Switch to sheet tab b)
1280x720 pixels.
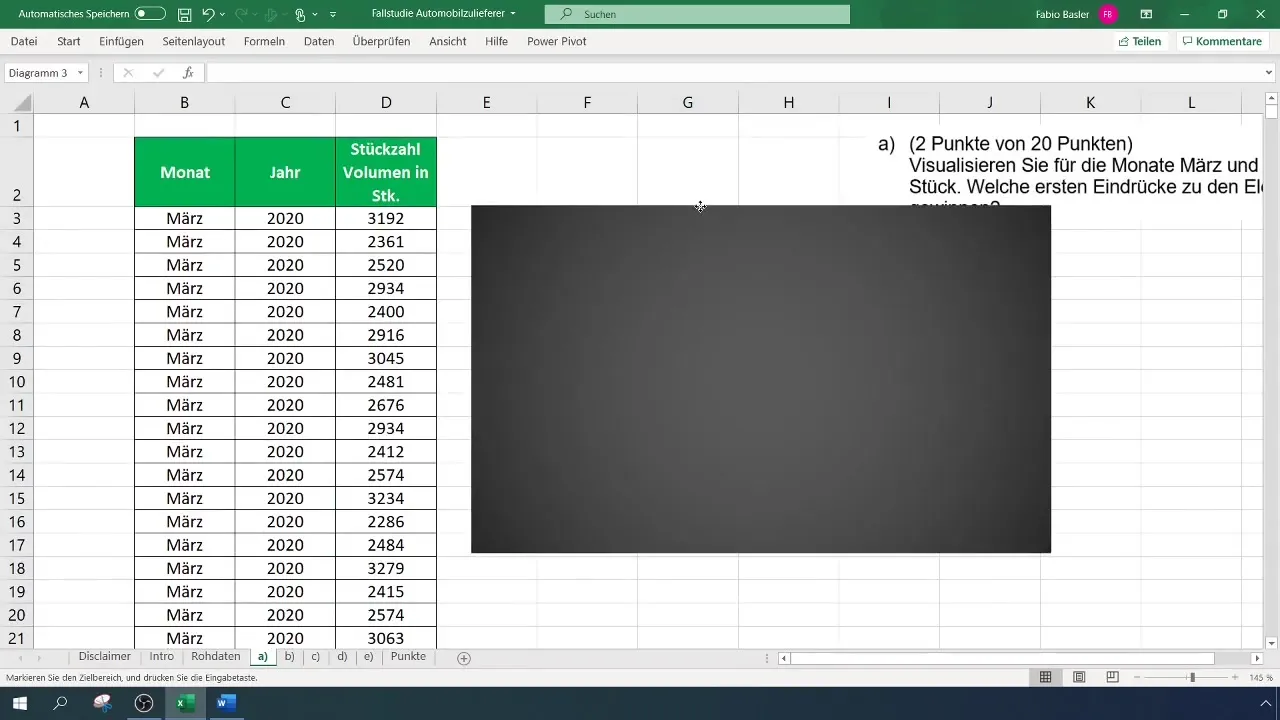(290, 657)
